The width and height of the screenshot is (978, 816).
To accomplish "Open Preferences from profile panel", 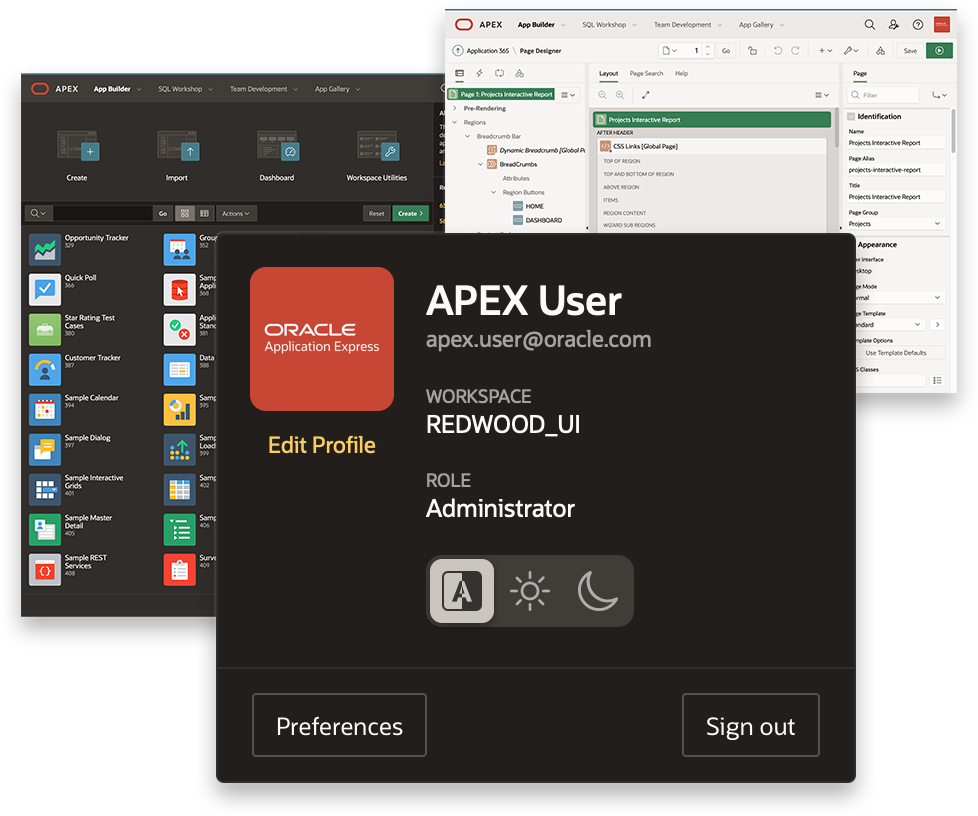I will coord(339,725).
